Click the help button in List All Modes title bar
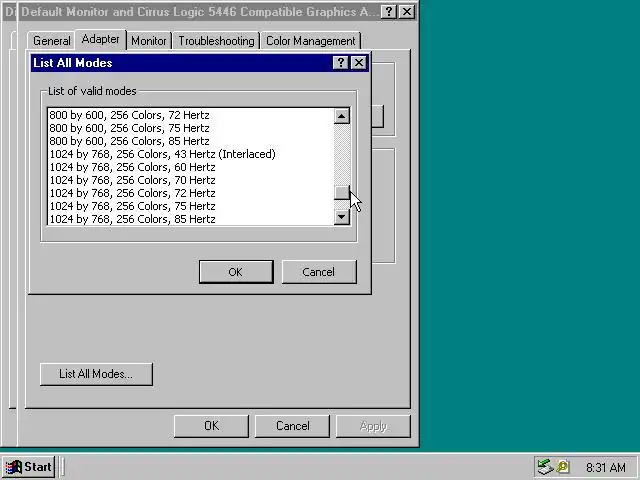The image size is (640, 480). pyautogui.click(x=340, y=63)
